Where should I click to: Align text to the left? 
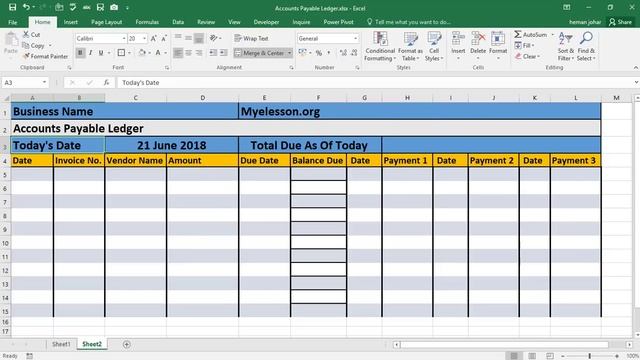coord(178,53)
